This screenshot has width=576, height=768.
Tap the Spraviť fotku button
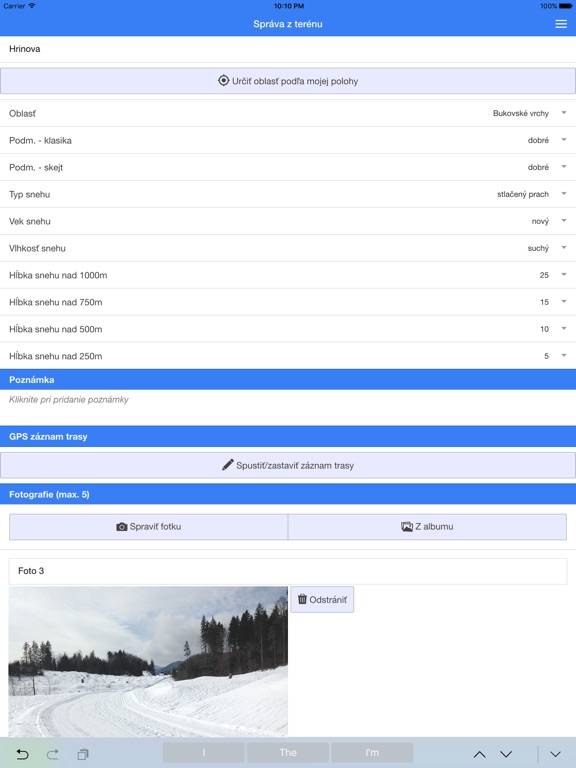pyautogui.click(x=148, y=527)
